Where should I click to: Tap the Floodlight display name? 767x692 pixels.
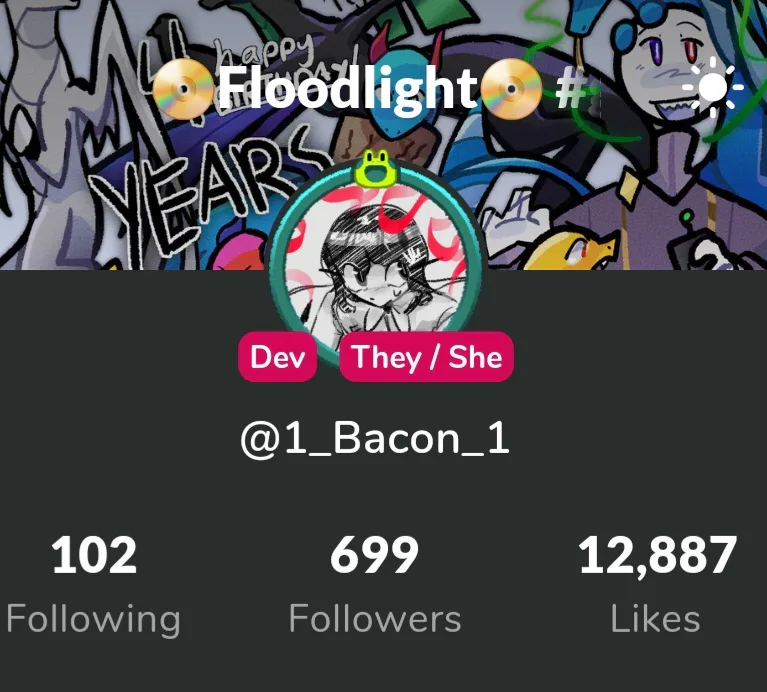[347, 88]
